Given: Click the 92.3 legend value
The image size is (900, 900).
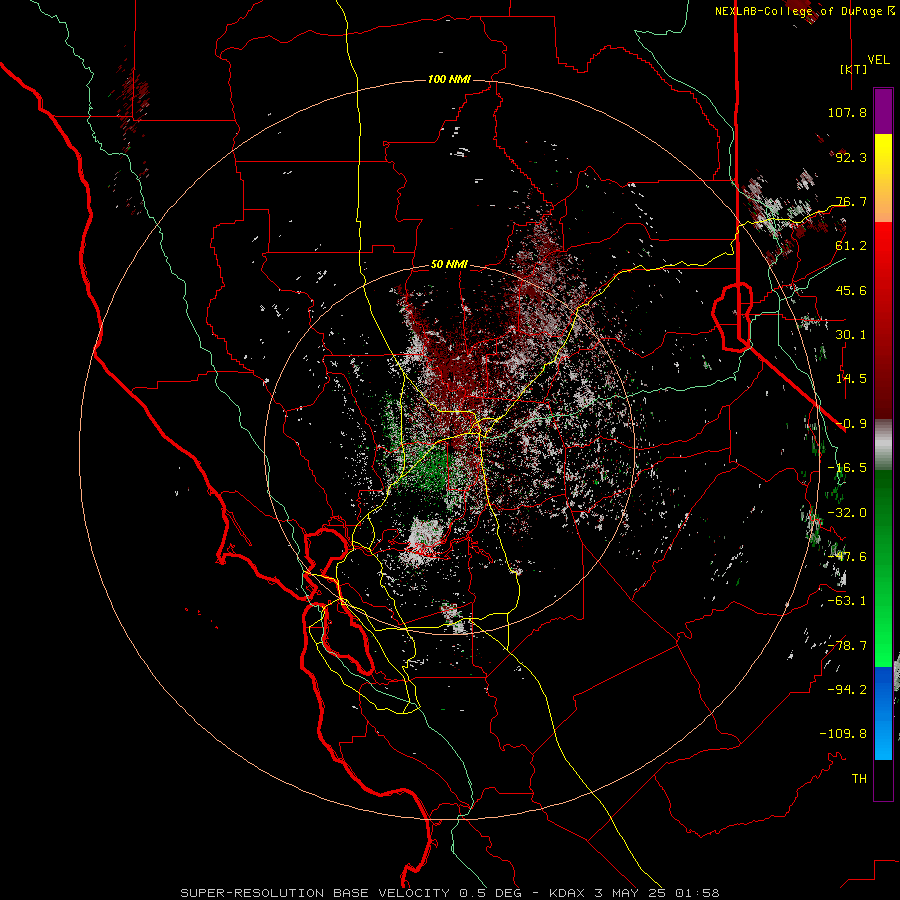Looking at the screenshot, I should (x=851, y=157).
